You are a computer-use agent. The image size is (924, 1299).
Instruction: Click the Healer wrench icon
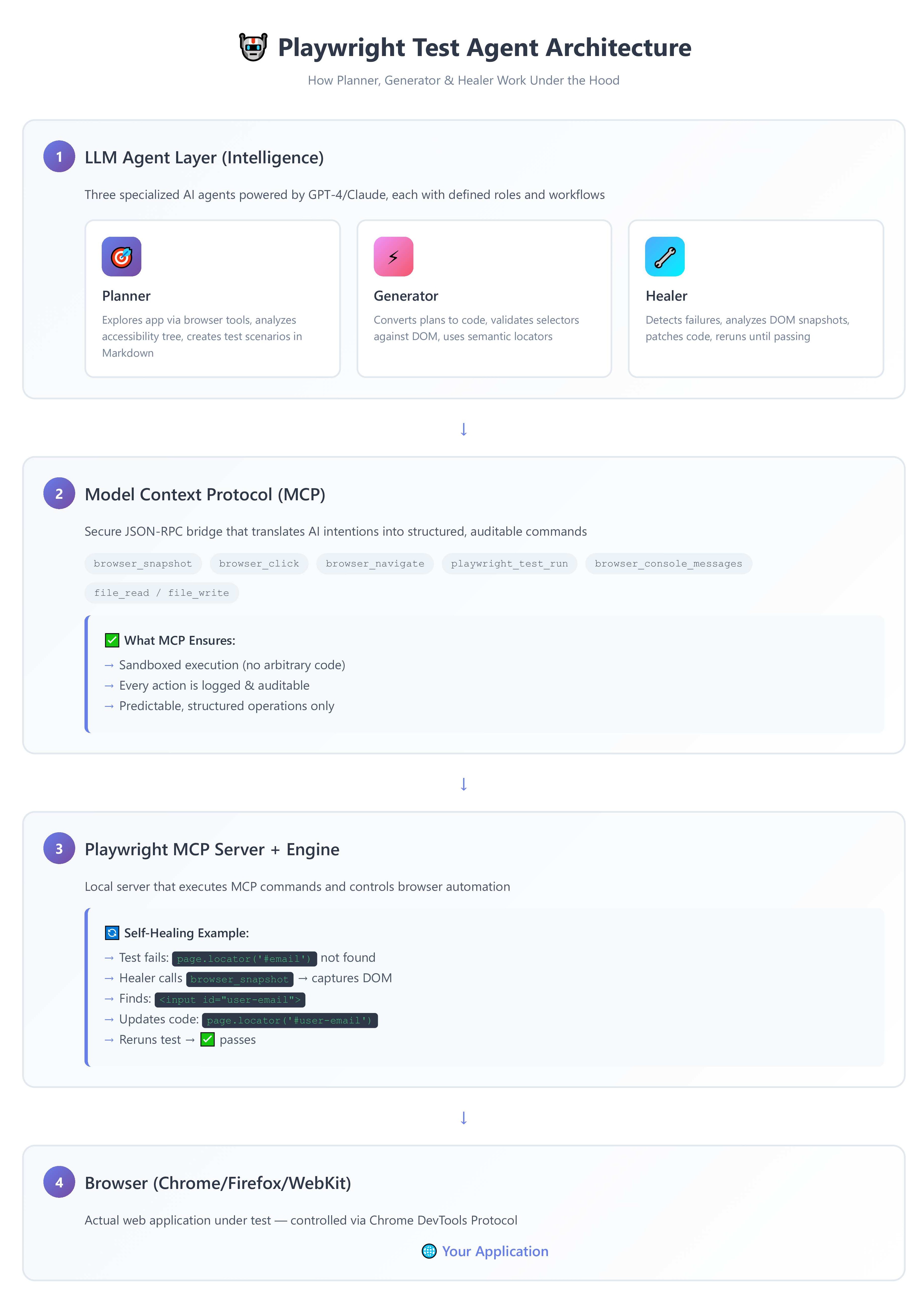pos(665,257)
